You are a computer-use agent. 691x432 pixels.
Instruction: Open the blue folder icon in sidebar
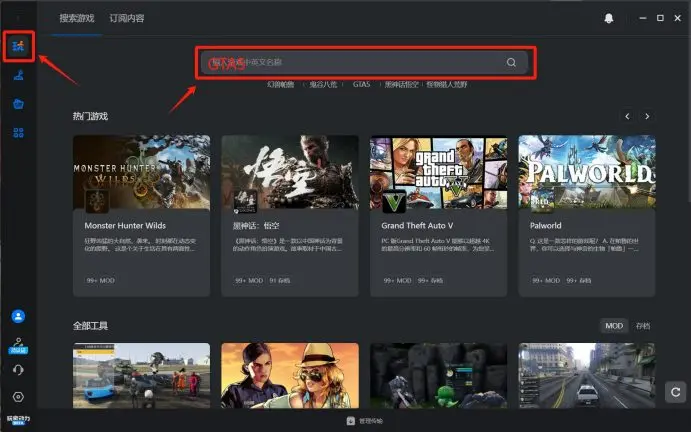pos(18,103)
